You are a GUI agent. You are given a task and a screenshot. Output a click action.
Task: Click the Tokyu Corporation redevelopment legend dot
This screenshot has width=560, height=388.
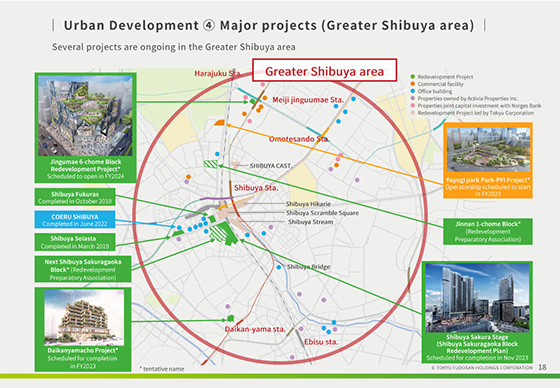tap(413, 113)
